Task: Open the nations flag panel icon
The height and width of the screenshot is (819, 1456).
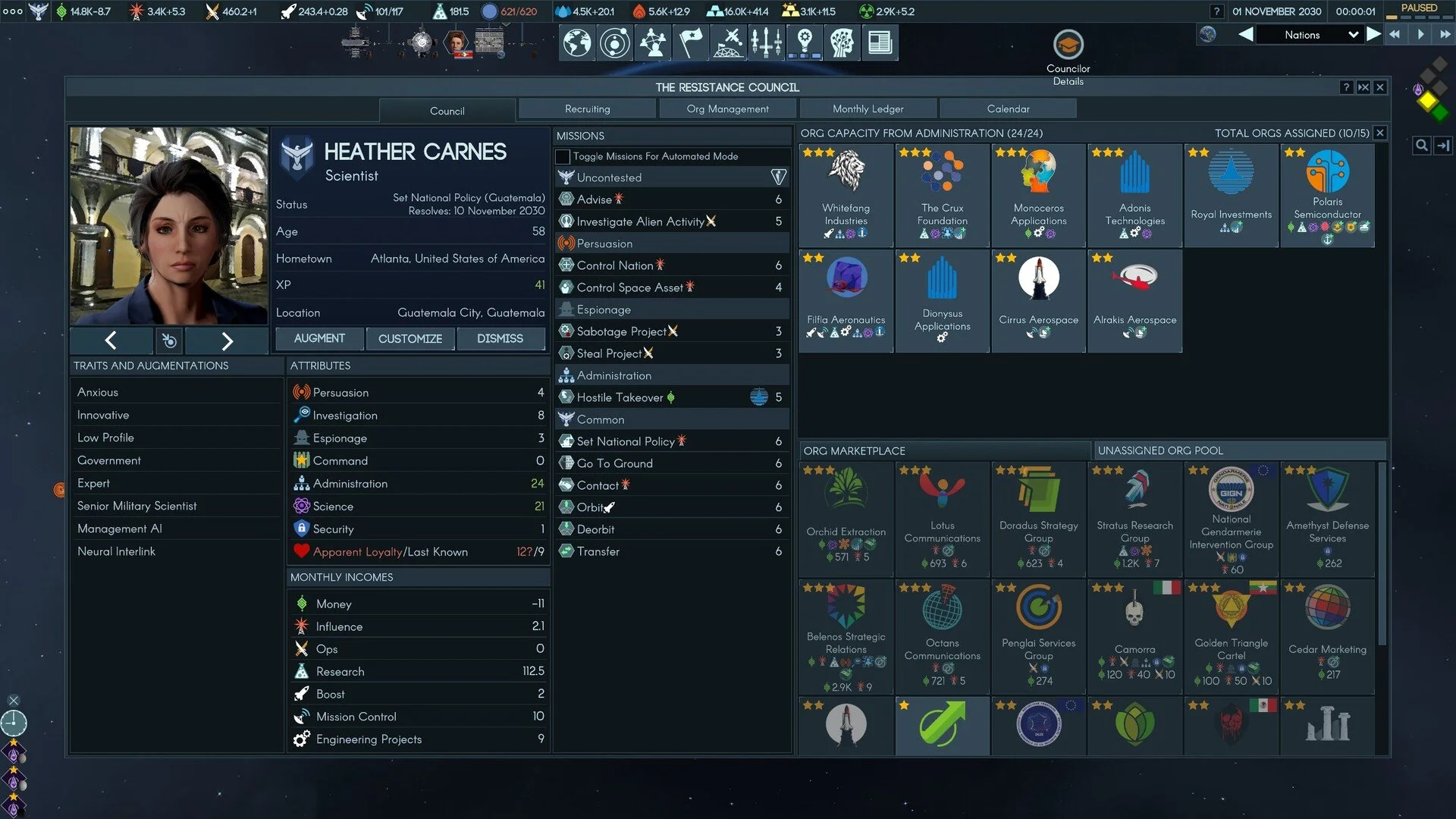Action: coord(690,42)
